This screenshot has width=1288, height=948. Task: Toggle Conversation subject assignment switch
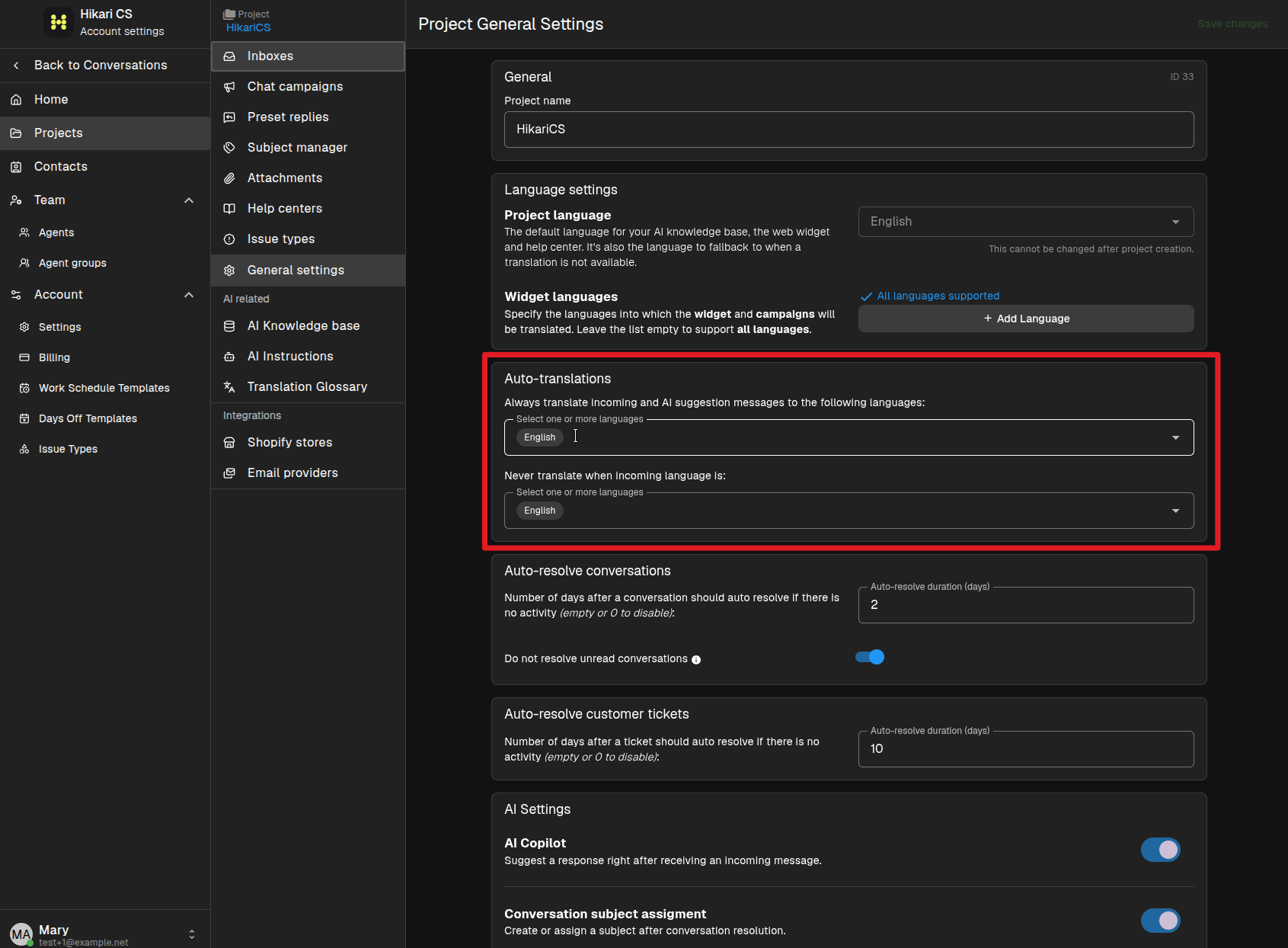coord(1161,921)
